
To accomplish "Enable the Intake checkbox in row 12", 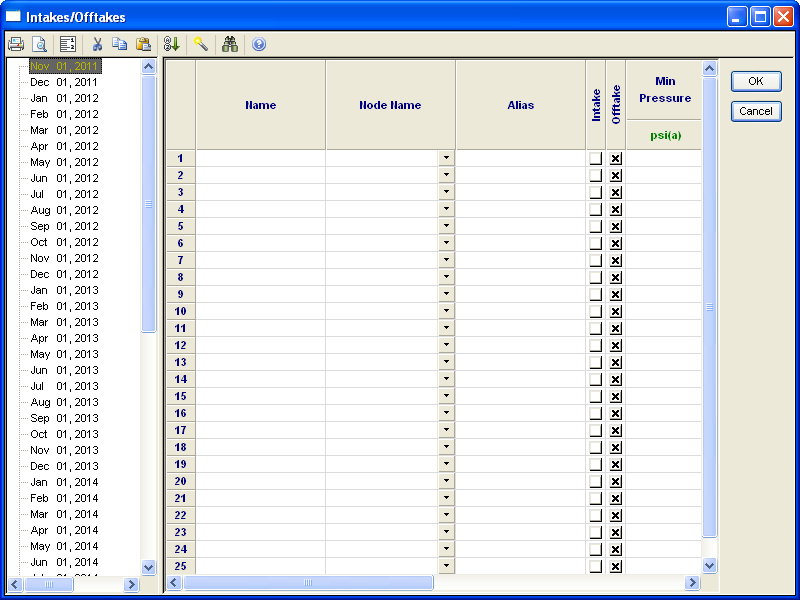I will pos(596,345).
